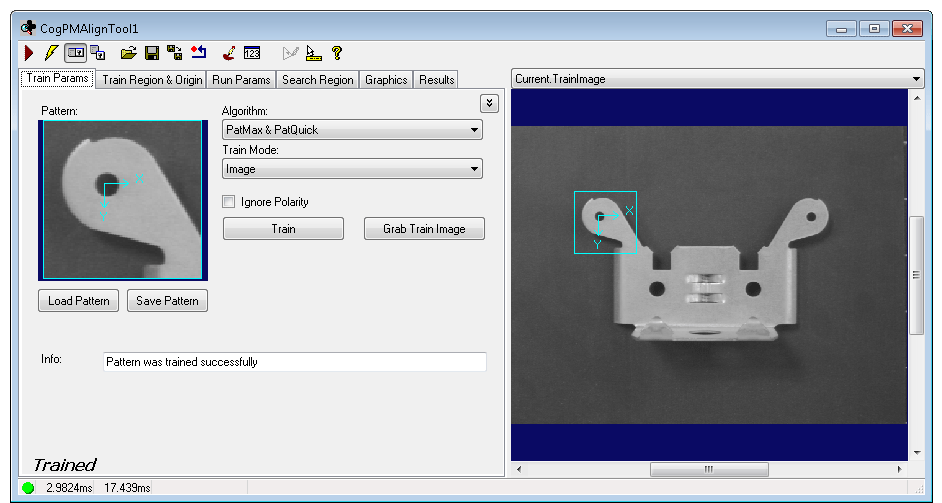Open the Run Params tab
The height and width of the screenshot is (503, 942).
(x=241, y=80)
